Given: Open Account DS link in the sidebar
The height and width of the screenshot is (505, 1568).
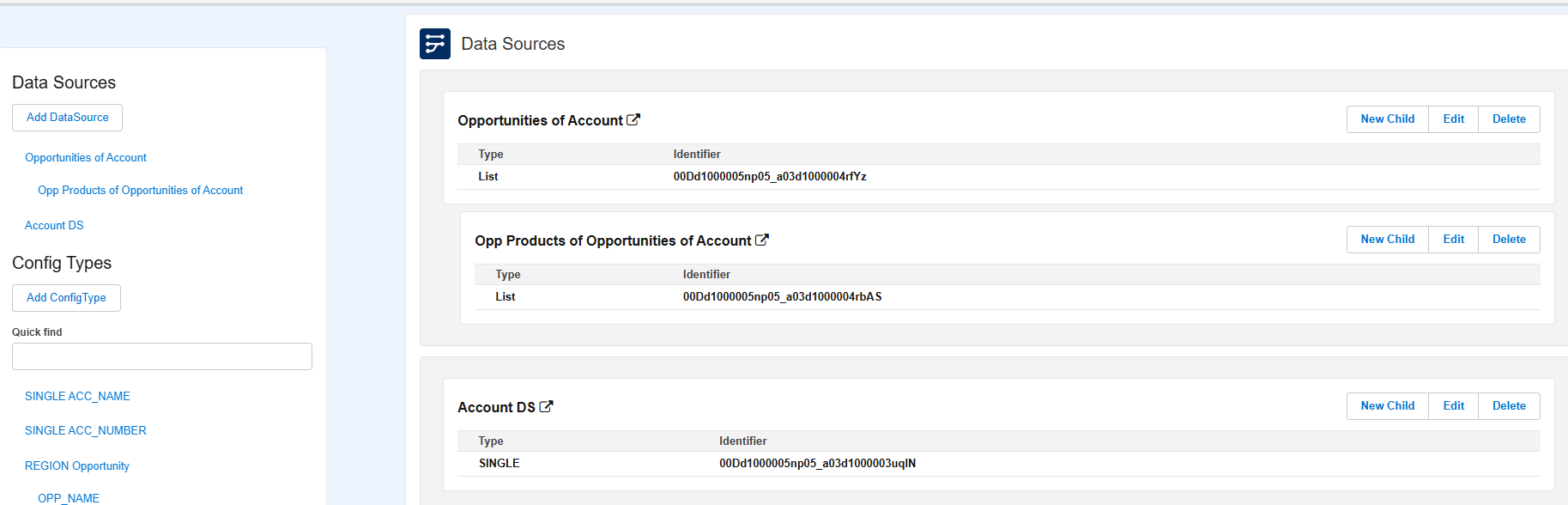Looking at the screenshot, I should point(54,226).
